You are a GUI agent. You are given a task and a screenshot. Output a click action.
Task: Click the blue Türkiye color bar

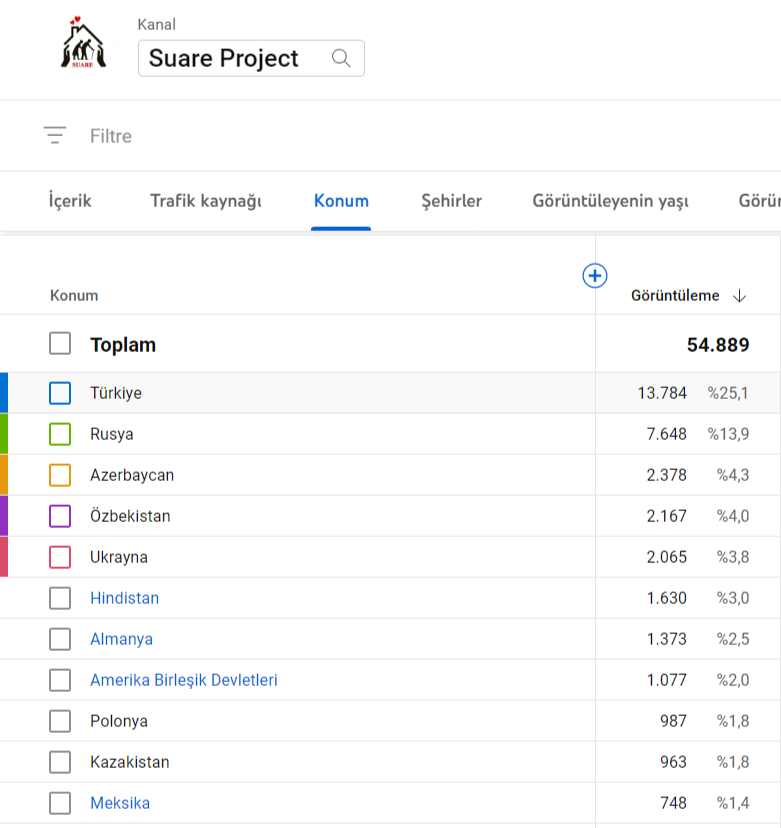click(4, 392)
